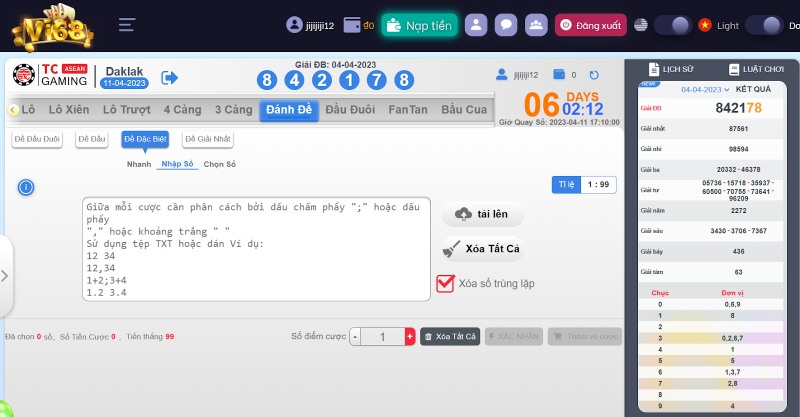
Task: Click inside the number entry text area
Action: coord(256,249)
